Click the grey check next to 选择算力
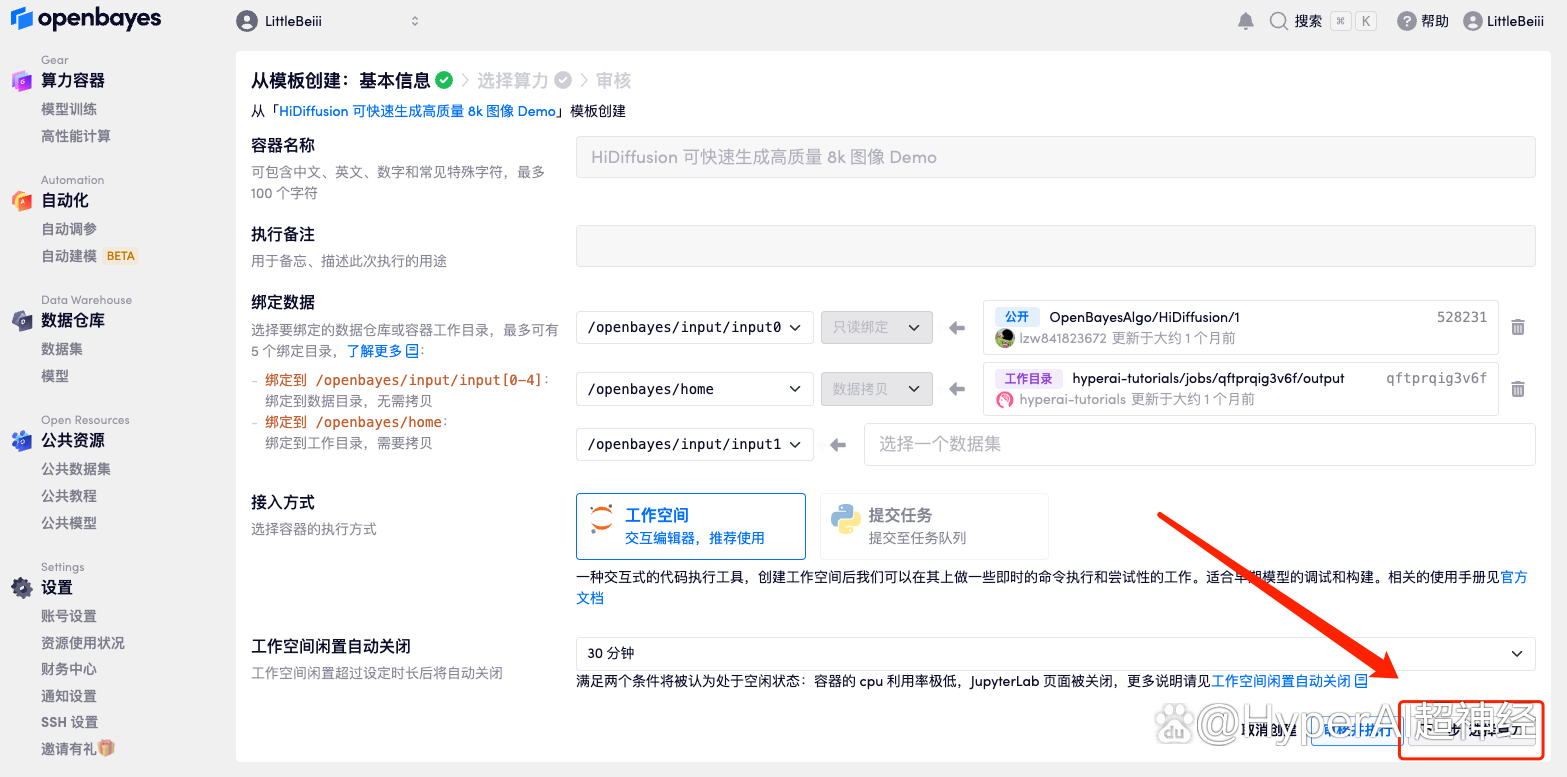1567x777 pixels. click(x=563, y=80)
